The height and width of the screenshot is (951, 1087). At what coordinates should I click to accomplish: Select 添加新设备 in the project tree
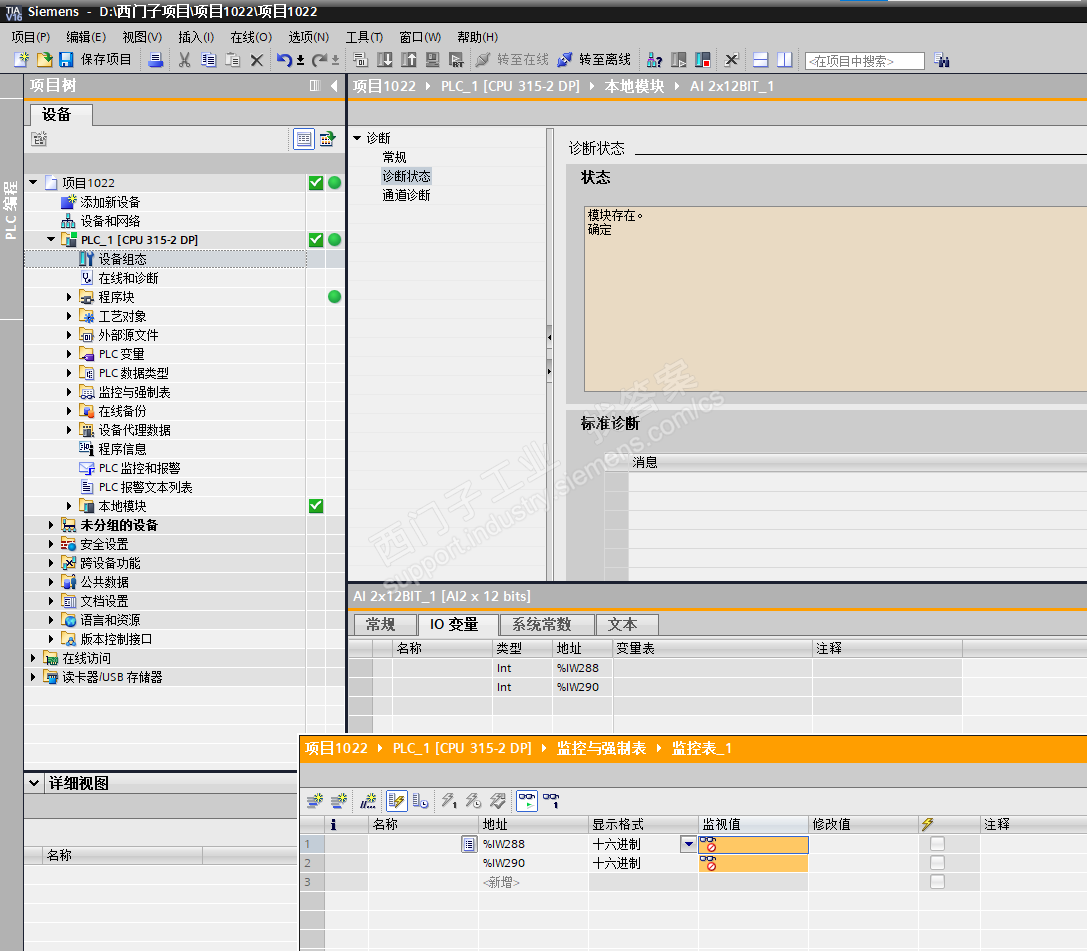[x=110, y=202]
